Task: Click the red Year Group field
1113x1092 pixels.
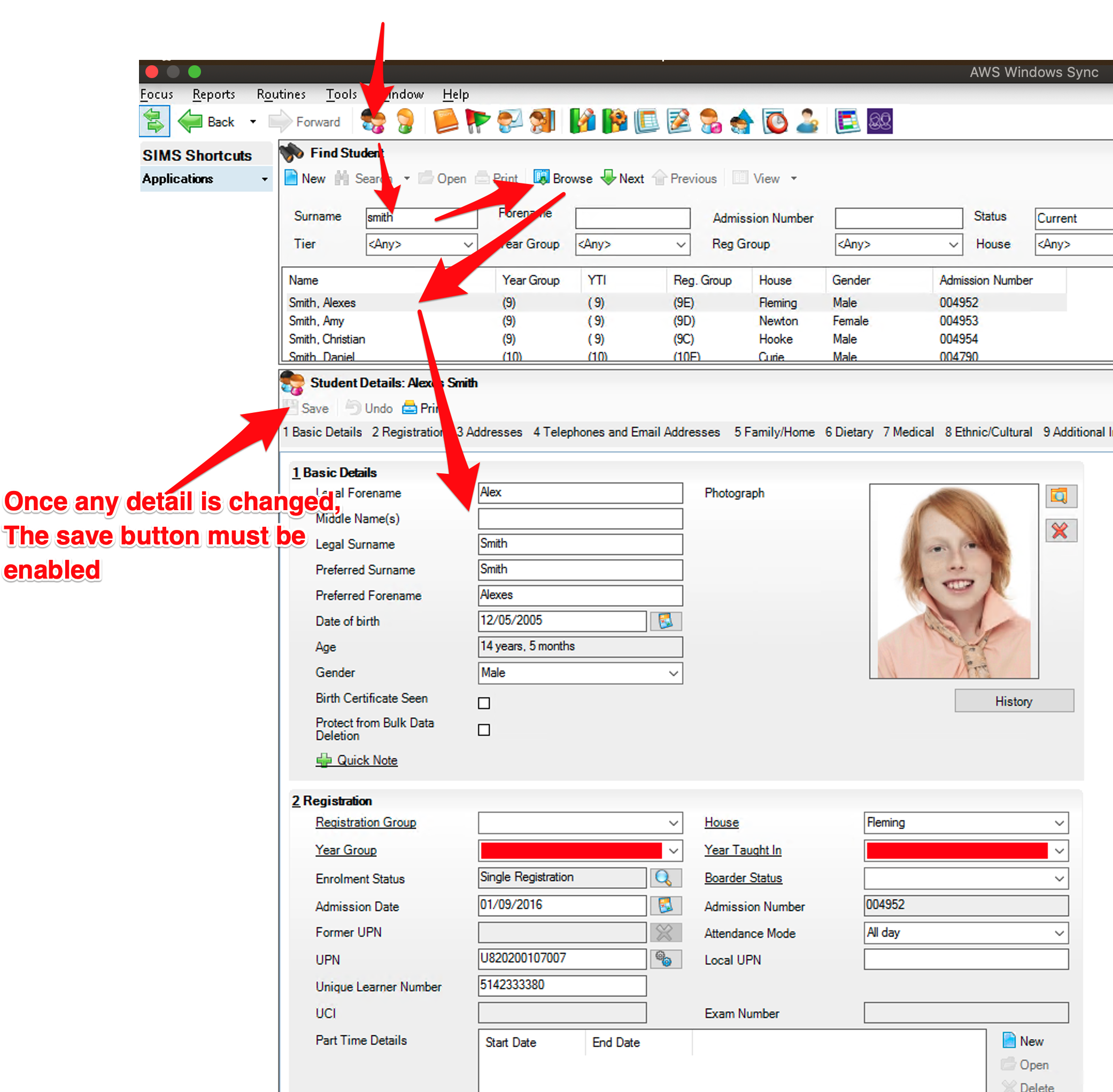Action: click(x=570, y=850)
